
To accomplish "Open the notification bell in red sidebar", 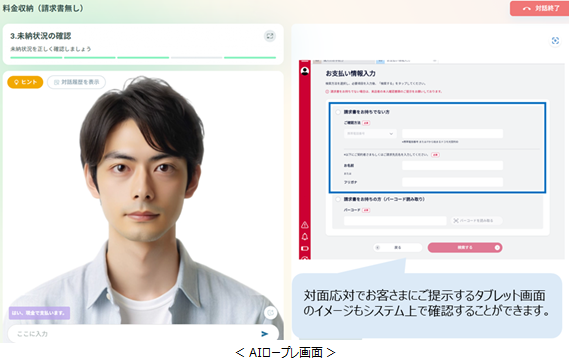I will (x=305, y=237).
